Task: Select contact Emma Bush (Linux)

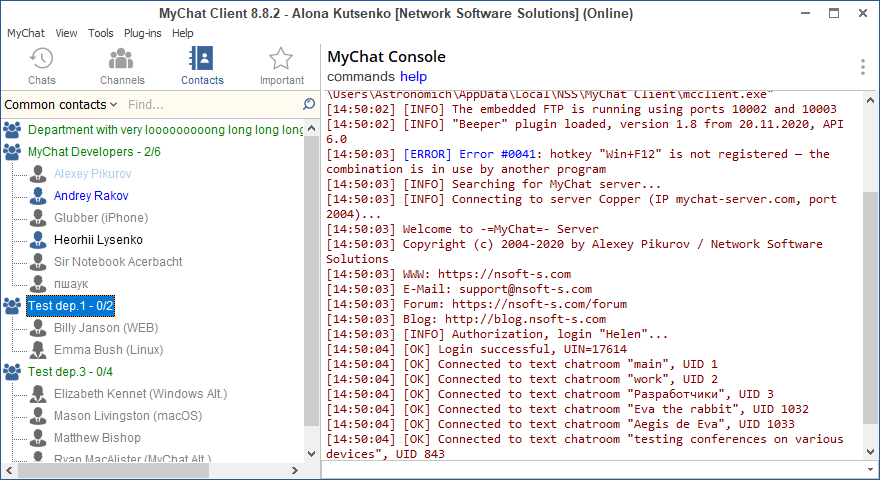Action: [x=108, y=350]
